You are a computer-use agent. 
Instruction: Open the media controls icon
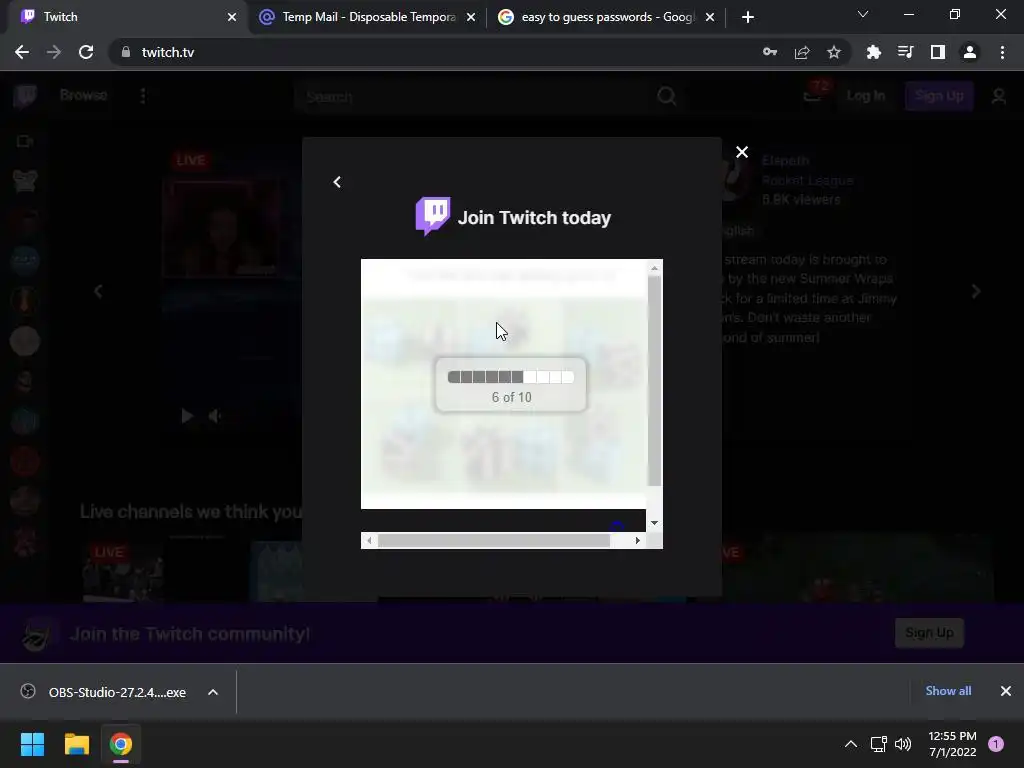click(x=905, y=52)
